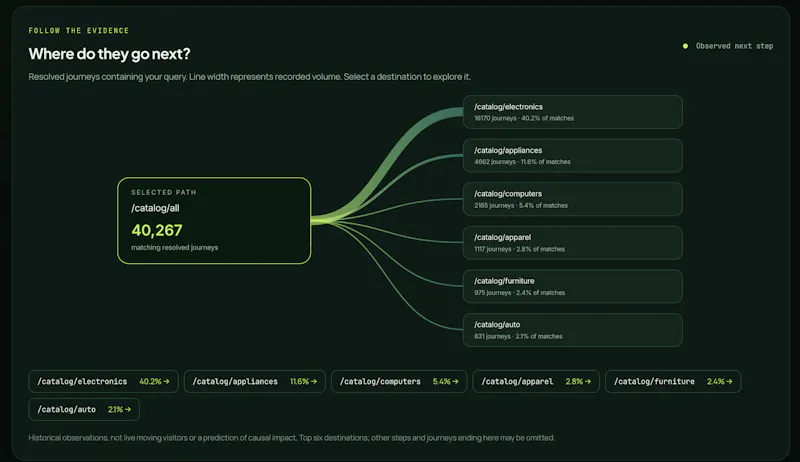800x462 pixels.
Task: Click the selected path /catalog/all box
Action: coord(214,221)
